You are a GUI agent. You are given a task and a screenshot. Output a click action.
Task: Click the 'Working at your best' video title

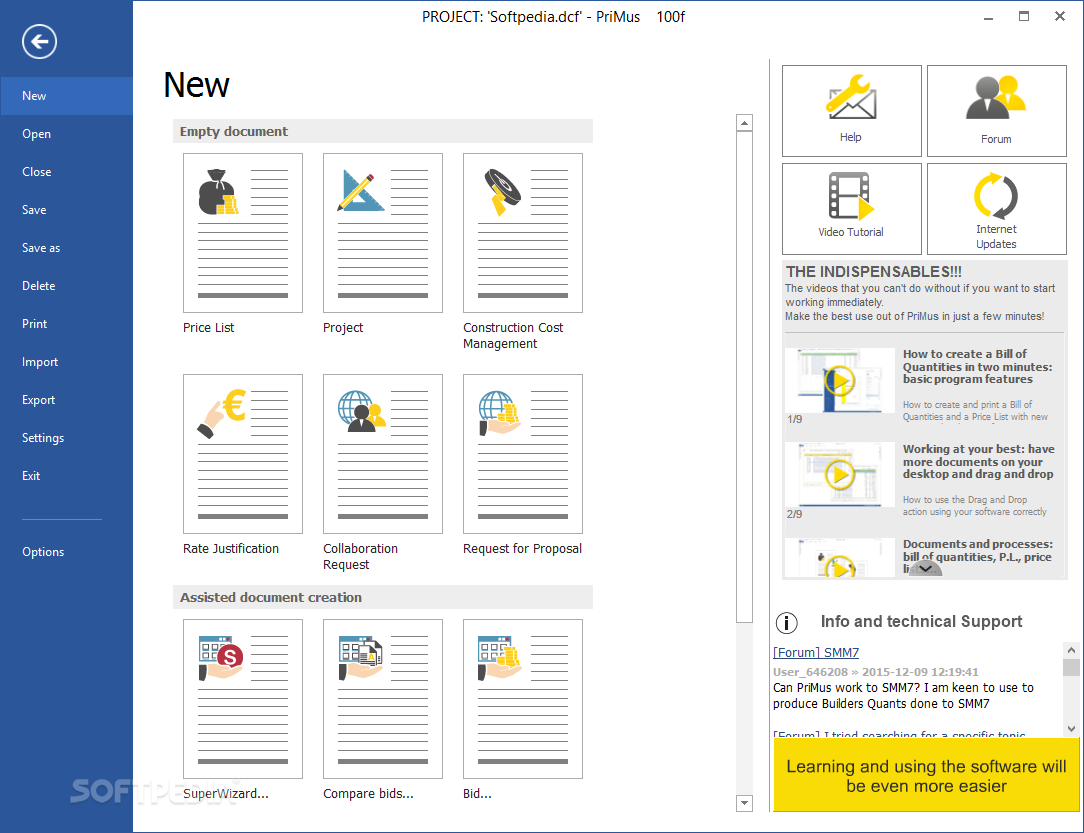[978, 462]
